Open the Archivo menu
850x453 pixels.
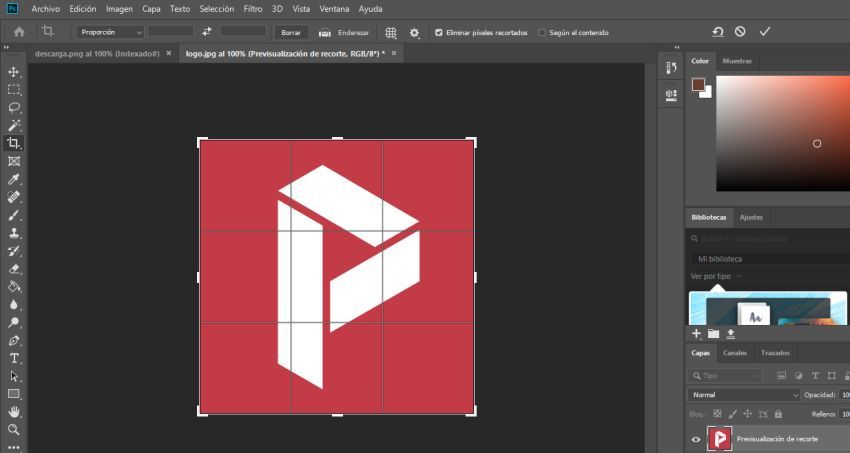(x=46, y=9)
